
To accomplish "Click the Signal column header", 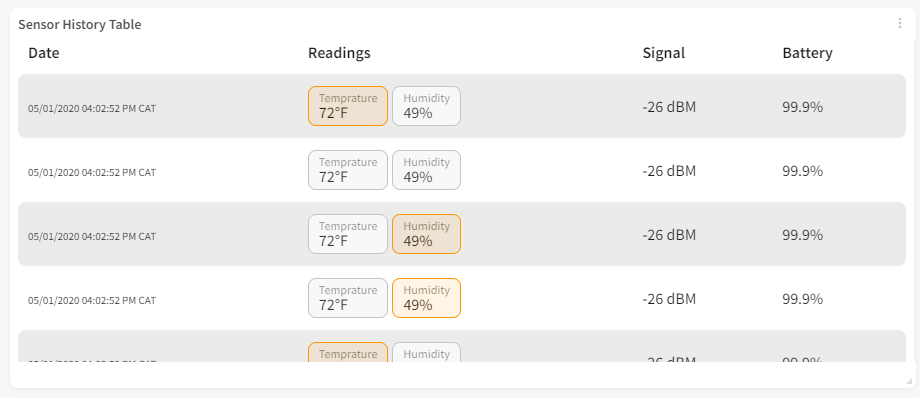I will tap(664, 53).
